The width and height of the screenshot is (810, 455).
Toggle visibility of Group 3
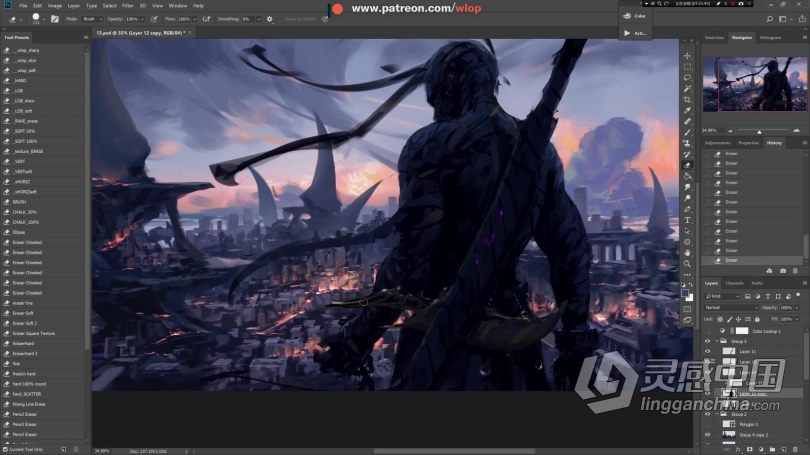[x=708, y=341]
